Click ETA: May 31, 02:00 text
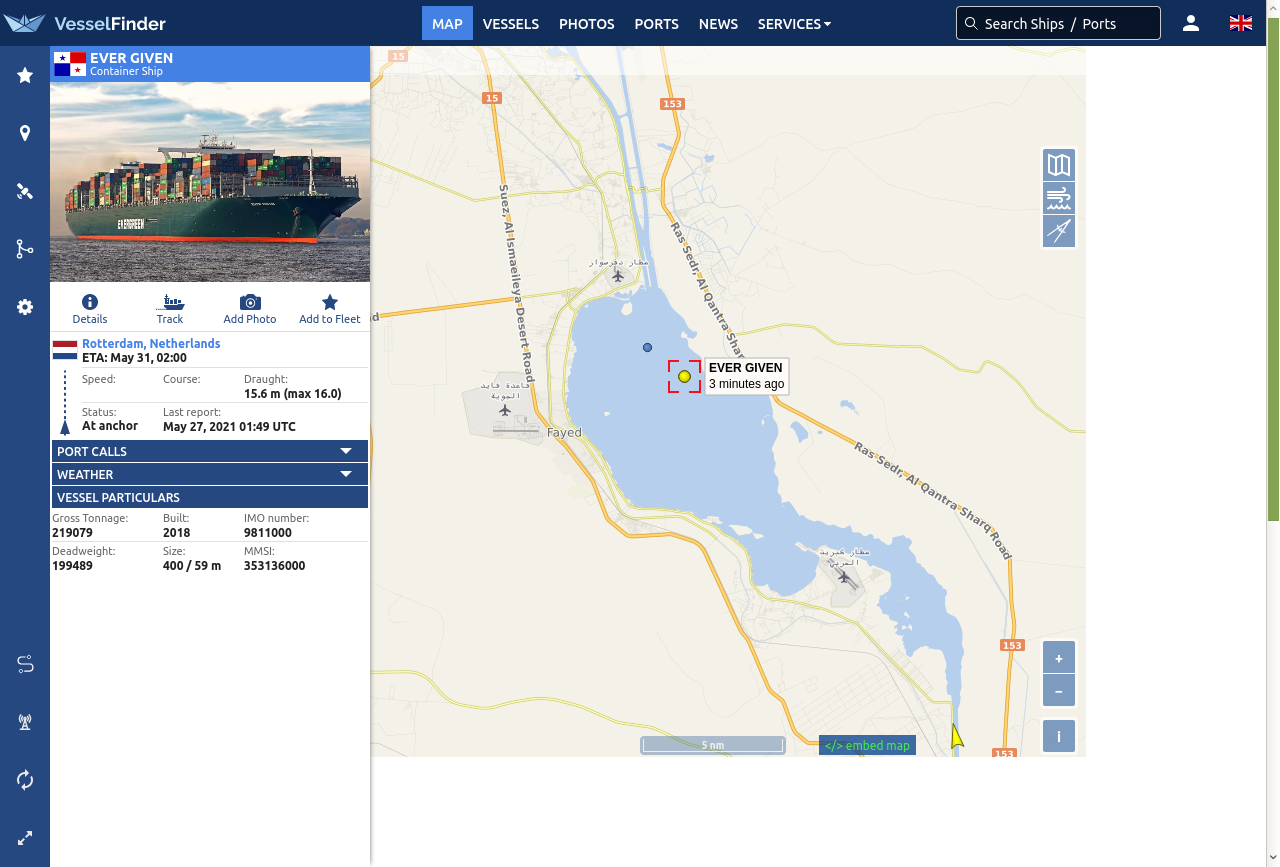 (134, 358)
